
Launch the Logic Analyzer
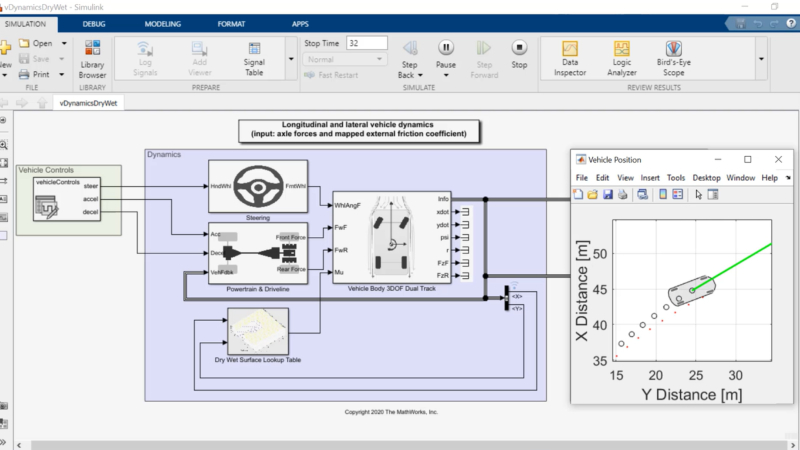pyautogui.click(x=622, y=59)
